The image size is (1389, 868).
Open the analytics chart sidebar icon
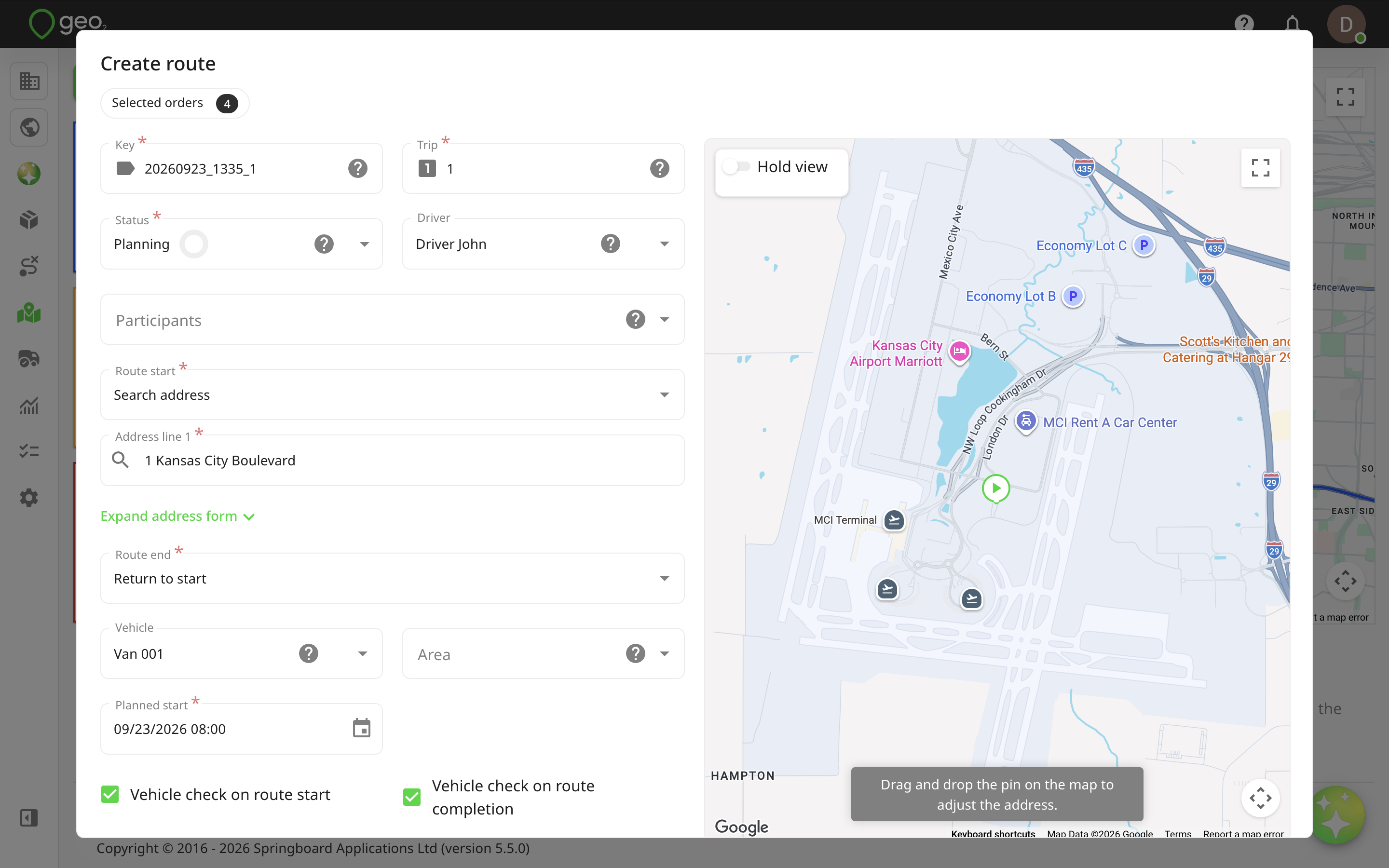coord(29,405)
